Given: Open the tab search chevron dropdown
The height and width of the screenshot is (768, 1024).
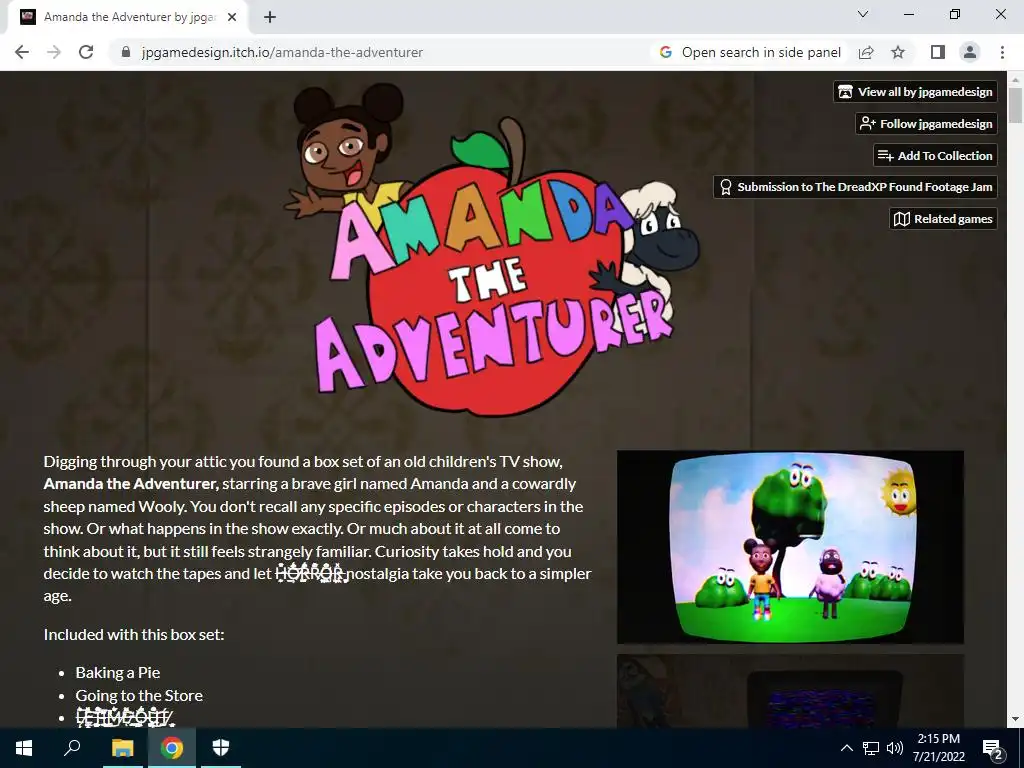Looking at the screenshot, I should click(863, 14).
